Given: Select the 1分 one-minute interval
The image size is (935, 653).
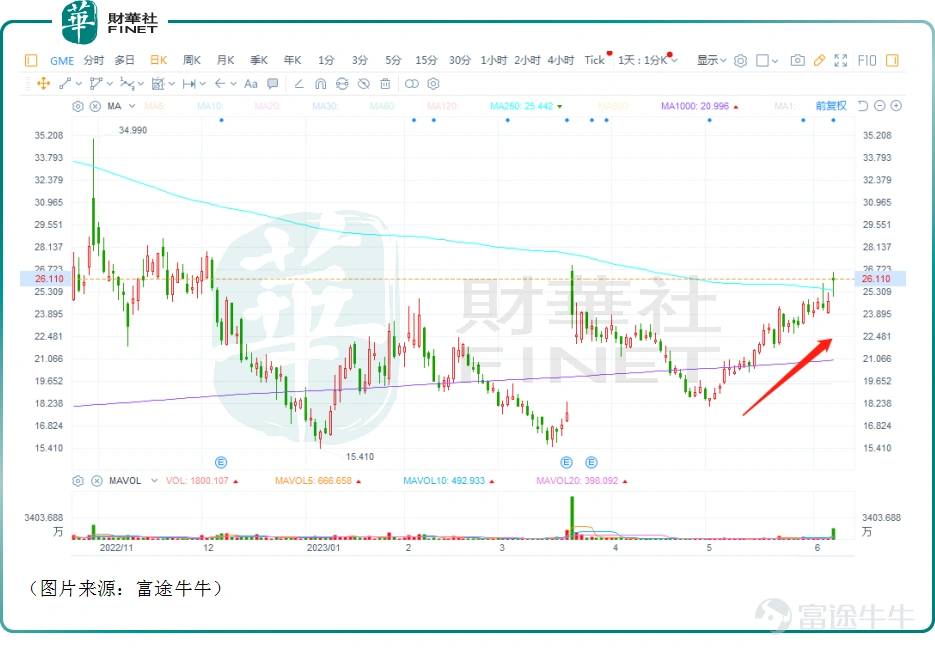Looking at the screenshot, I should (326, 60).
